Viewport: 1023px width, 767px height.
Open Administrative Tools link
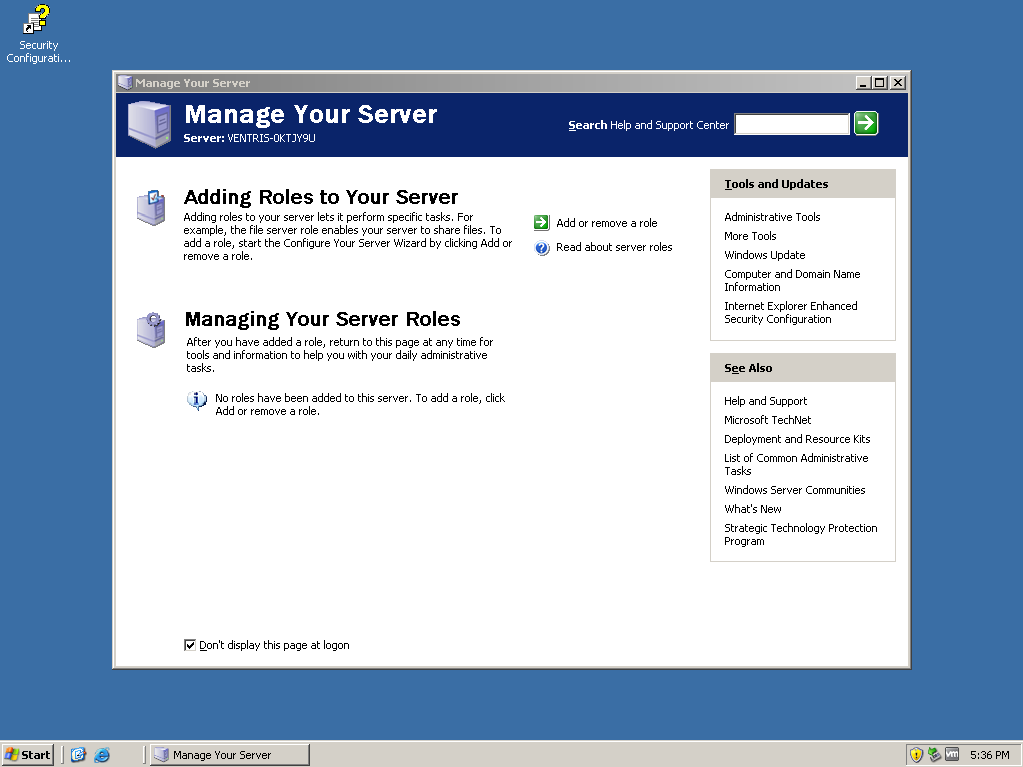pyautogui.click(x=772, y=217)
